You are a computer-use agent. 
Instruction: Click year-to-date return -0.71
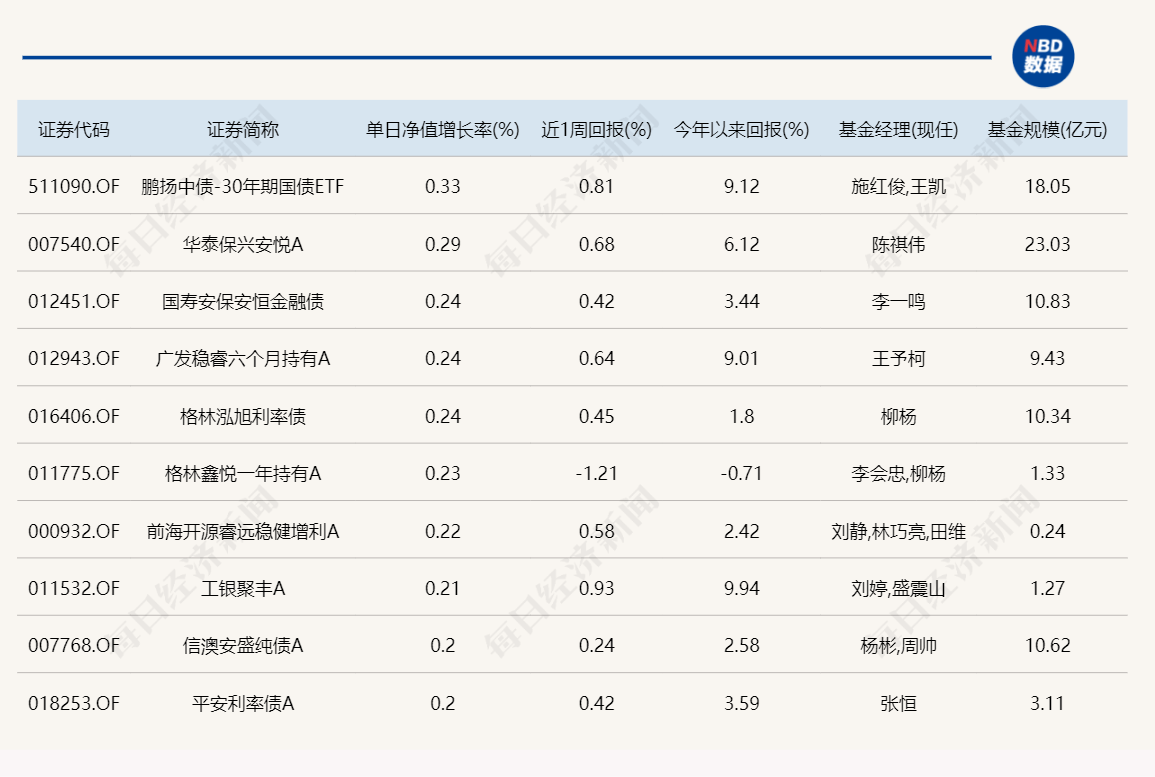coord(742,474)
